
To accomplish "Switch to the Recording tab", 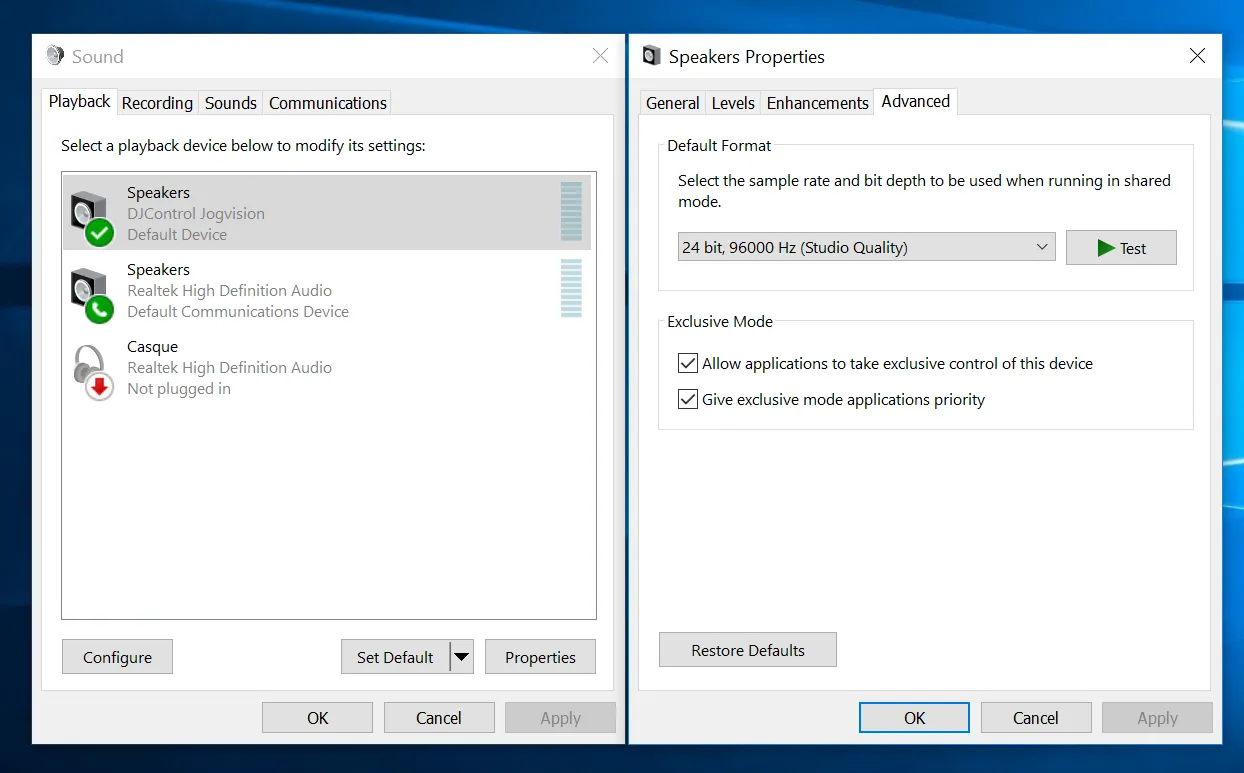I will pyautogui.click(x=157, y=103).
